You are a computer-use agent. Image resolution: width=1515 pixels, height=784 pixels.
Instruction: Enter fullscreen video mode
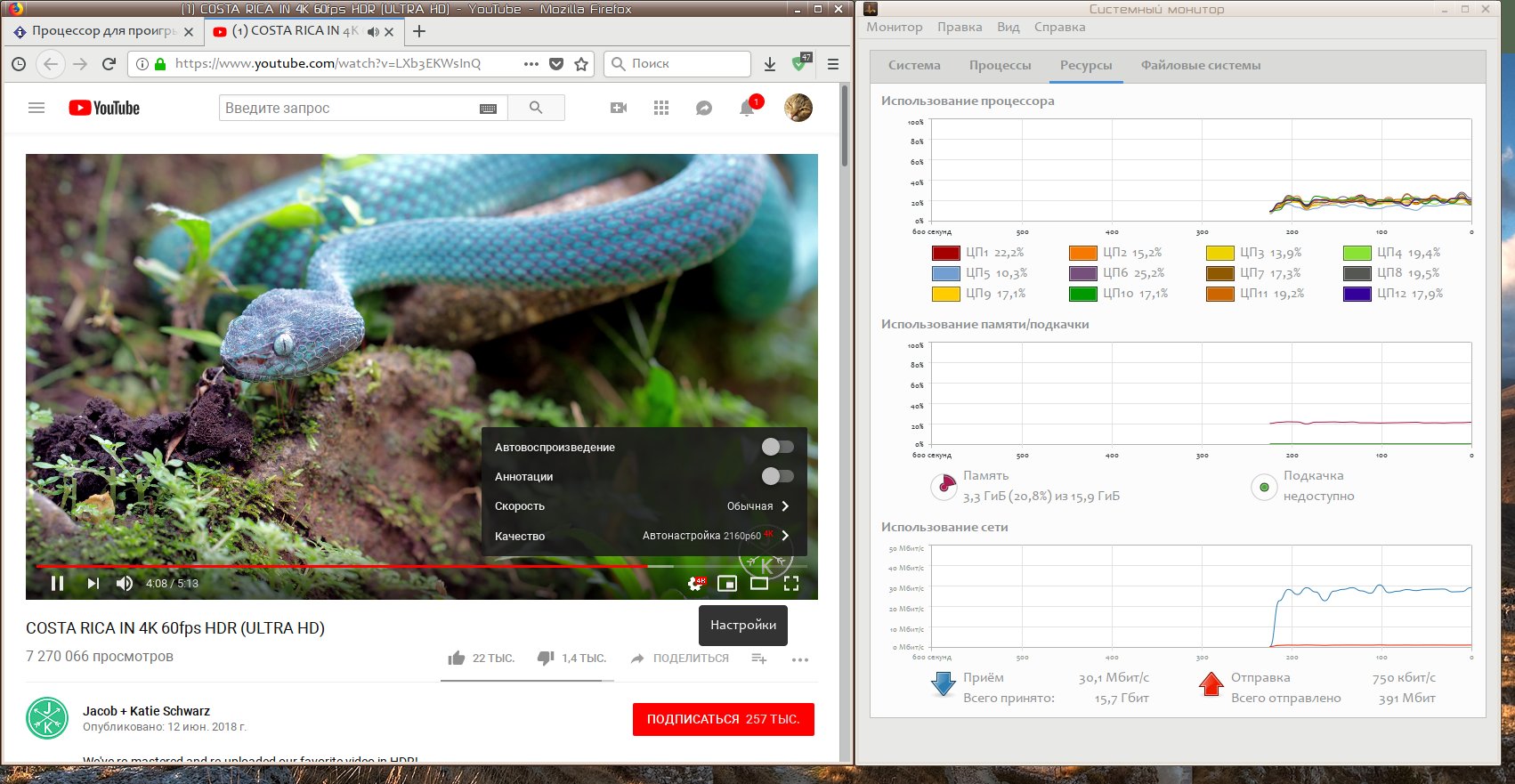click(x=791, y=584)
